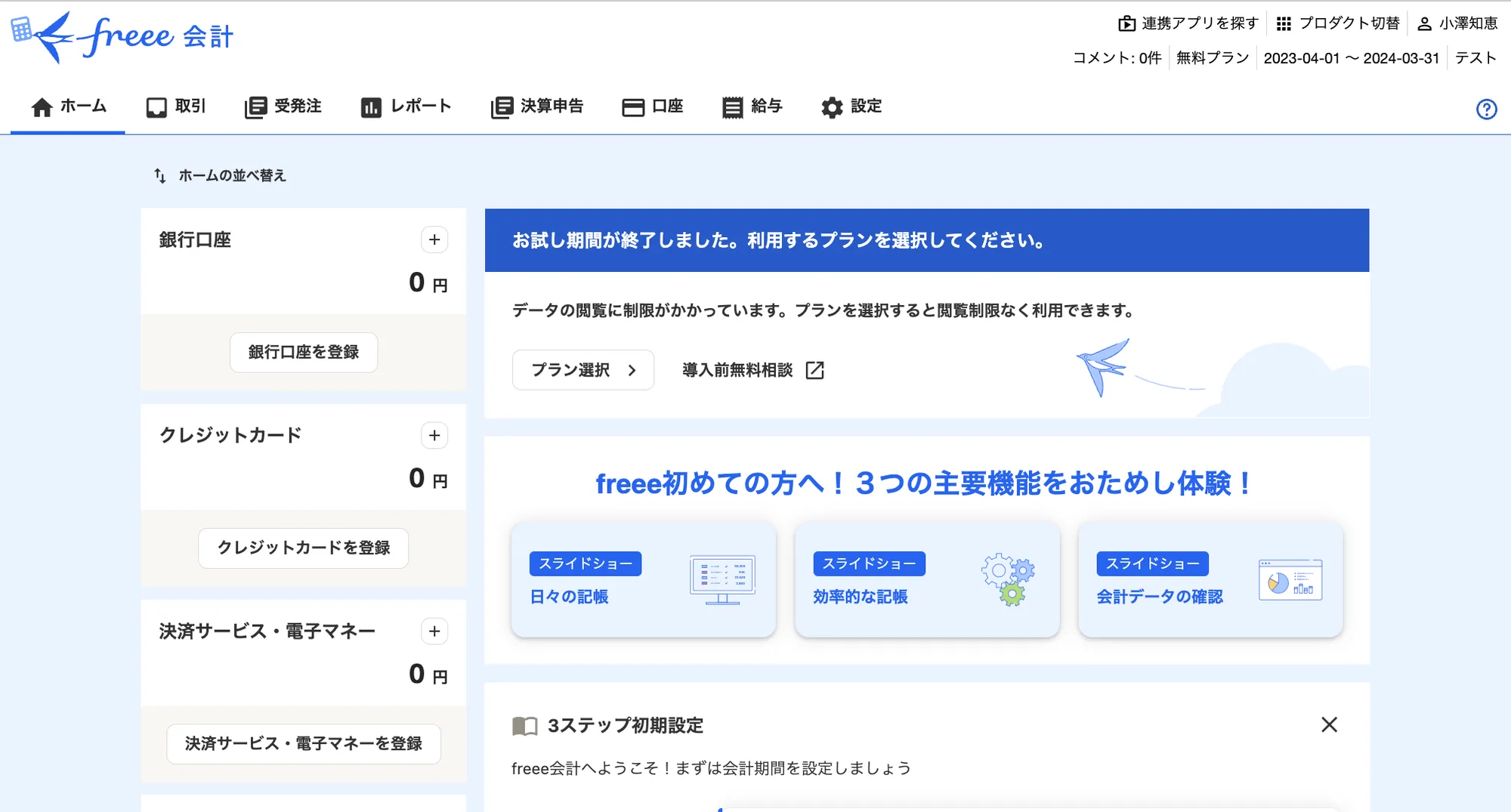Click the プラン選択 button

tap(583, 370)
